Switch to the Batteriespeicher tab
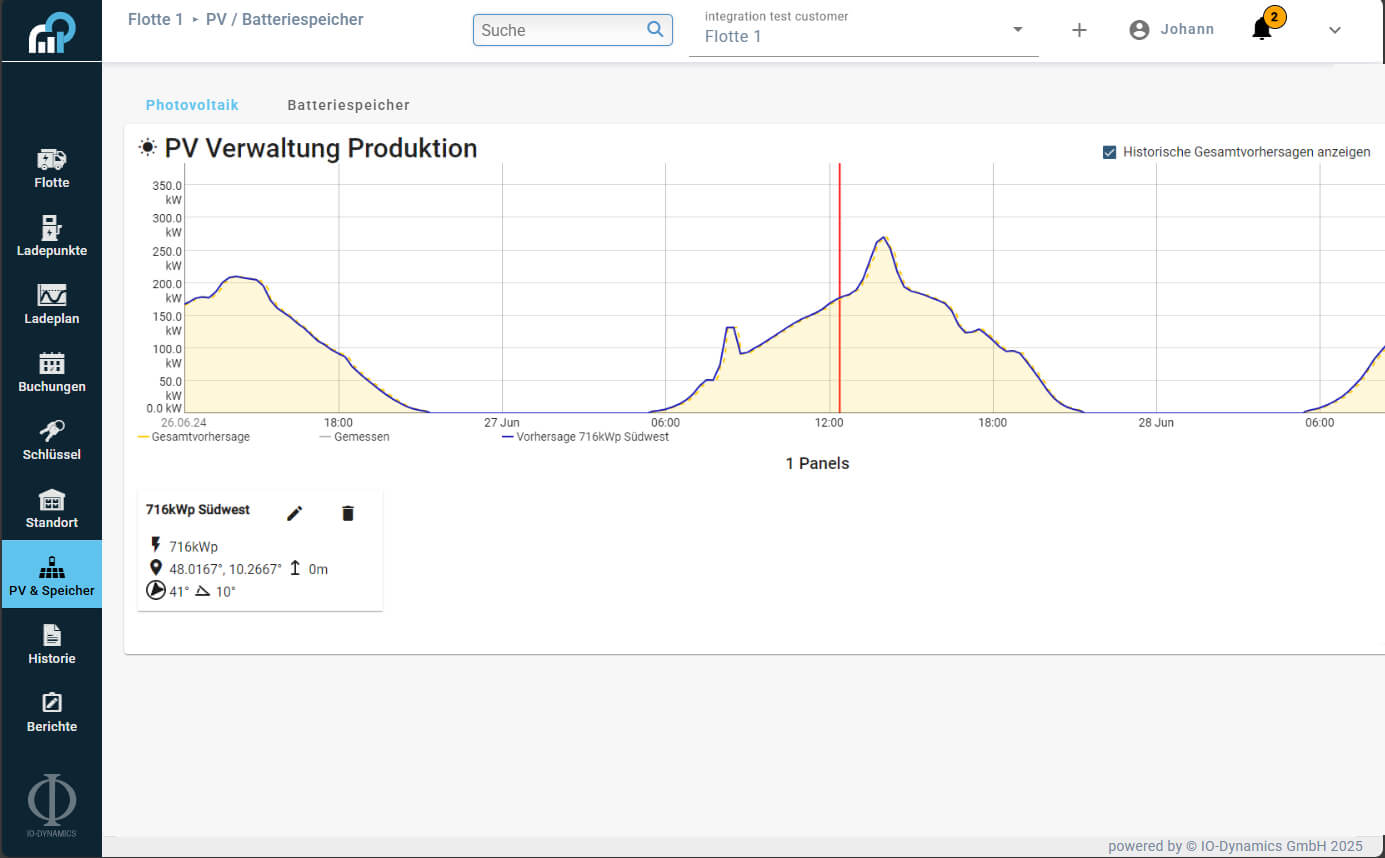 pyautogui.click(x=348, y=105)
